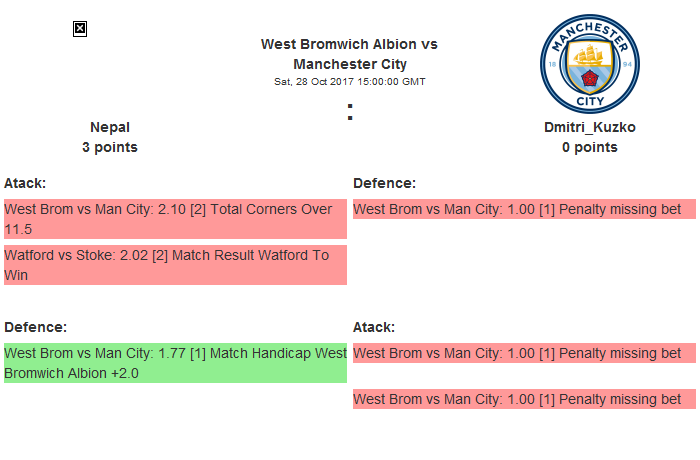Click the Defence heading under Dmitri_Kuzko
Viewport: 700px width, 460px height.
(384, 183)
